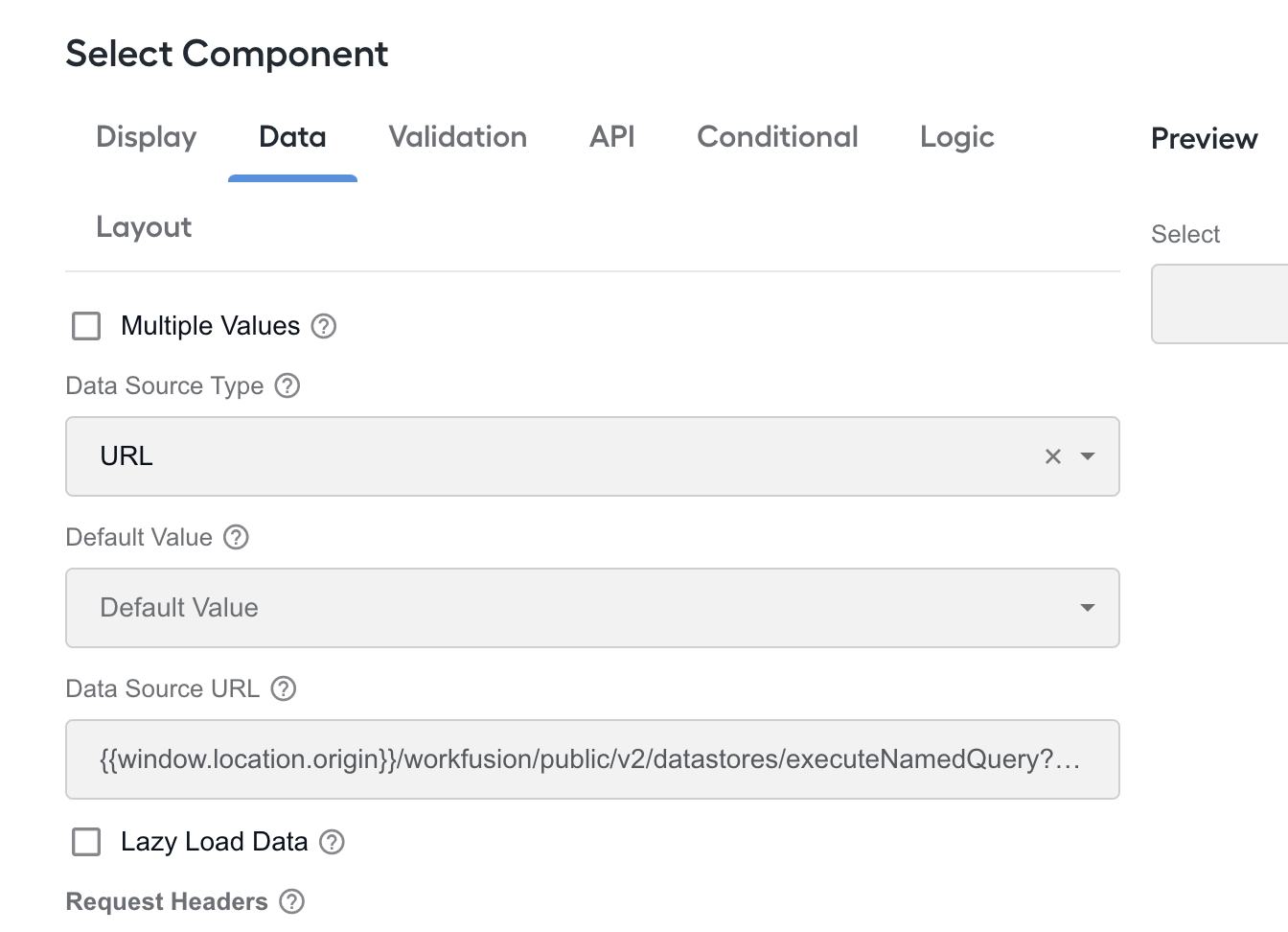Screen dimensions: 1288x932
Task: Open help icon beside Data Source Type
Action: coord(287,385)
